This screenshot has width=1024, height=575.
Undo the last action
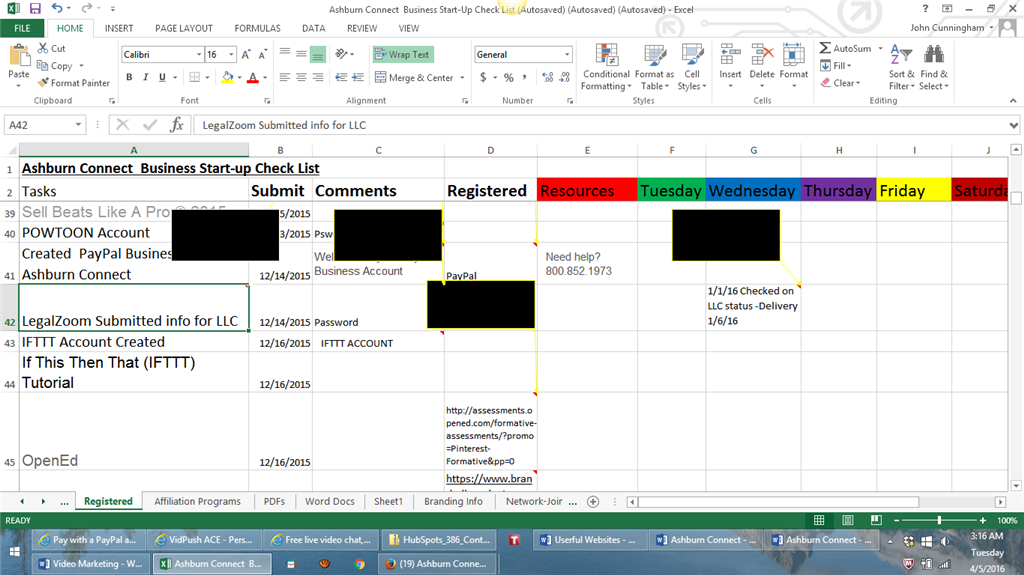tap(57, 8)
